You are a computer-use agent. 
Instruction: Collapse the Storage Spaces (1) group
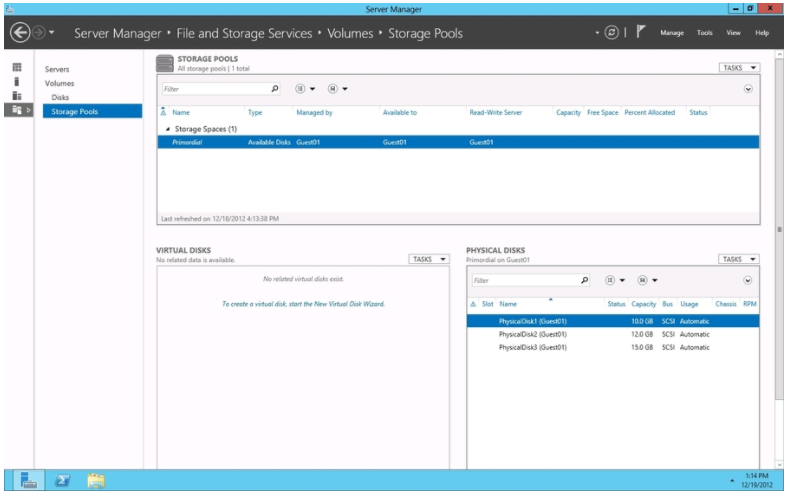click(x=168, y=129)
